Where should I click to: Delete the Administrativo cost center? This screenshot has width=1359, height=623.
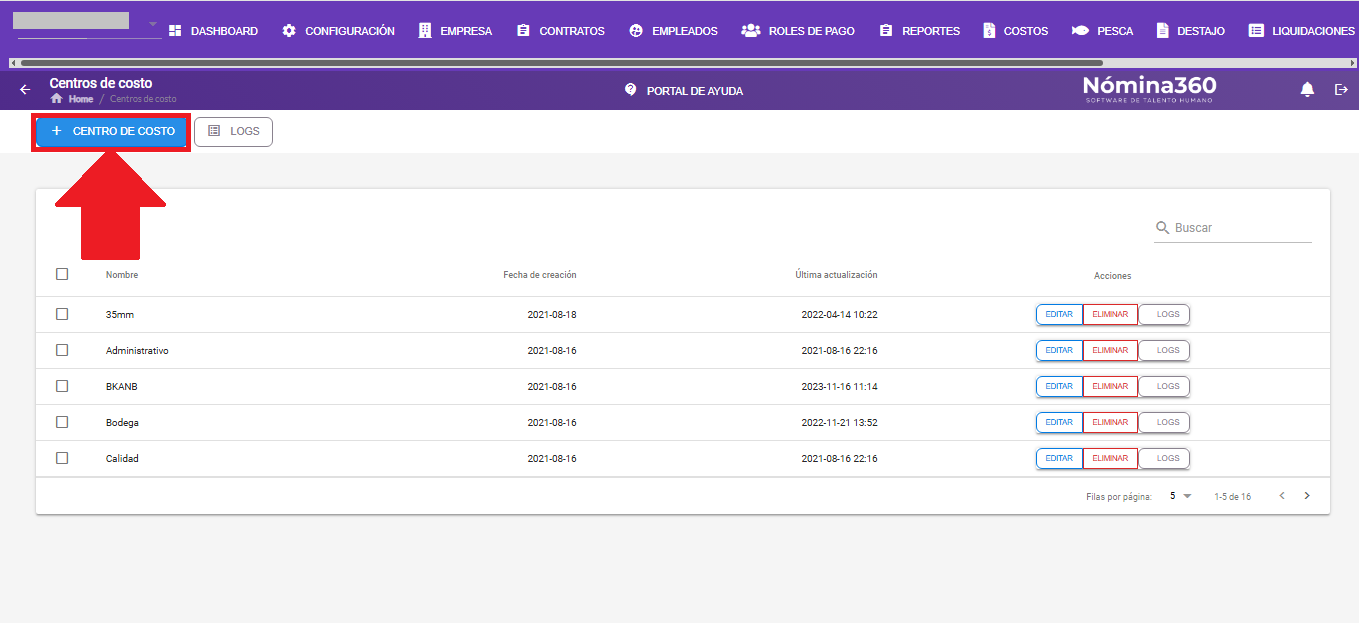tap(1110, 350)
